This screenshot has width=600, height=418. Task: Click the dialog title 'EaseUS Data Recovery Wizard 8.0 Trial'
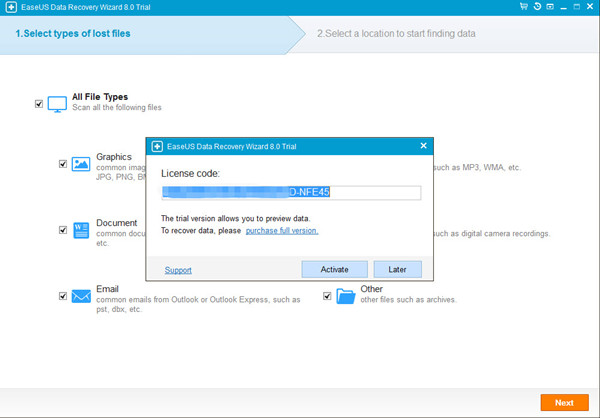(232, 146)
